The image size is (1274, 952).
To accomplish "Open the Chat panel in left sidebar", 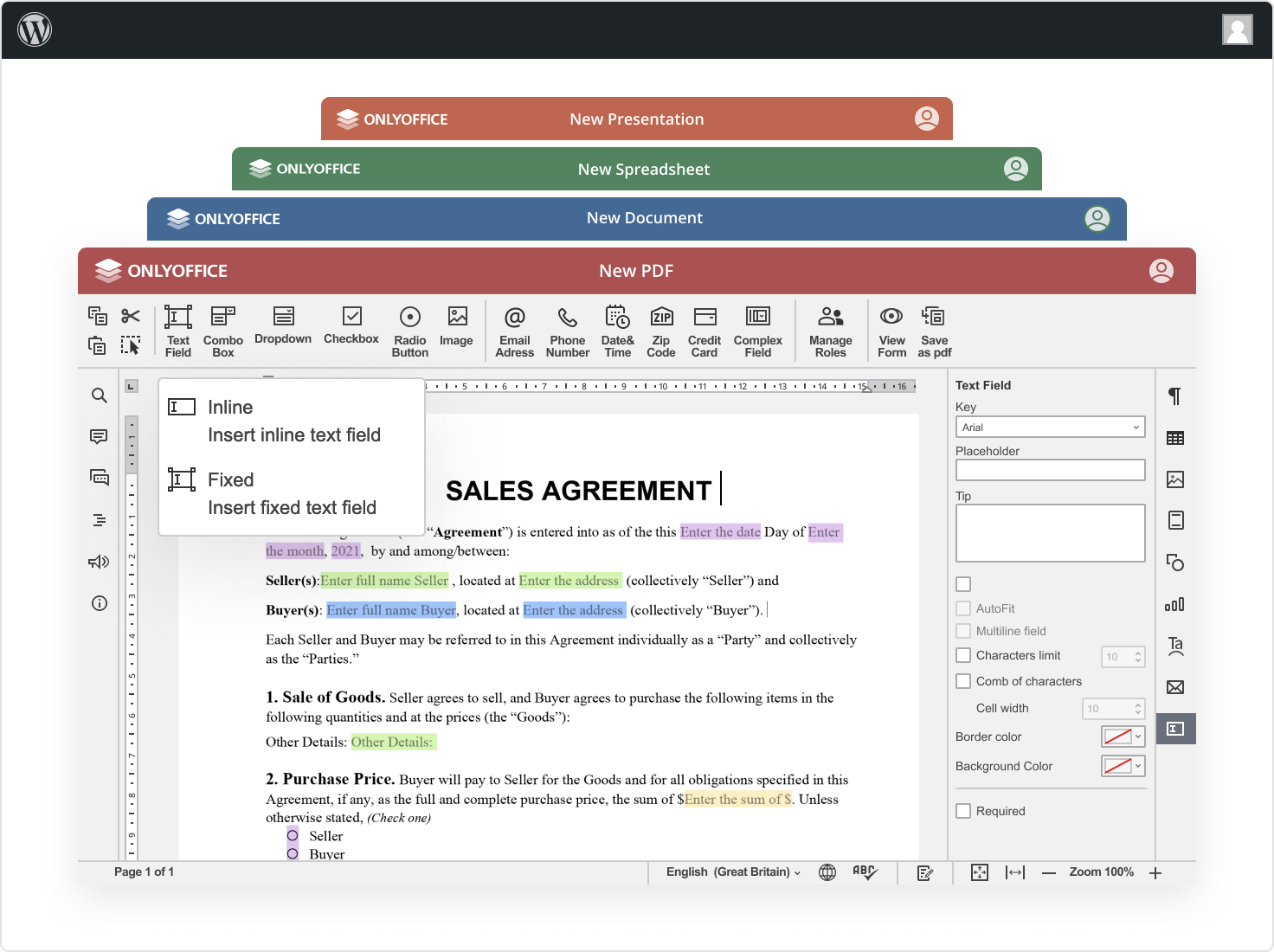I will [x=100, y=477].
